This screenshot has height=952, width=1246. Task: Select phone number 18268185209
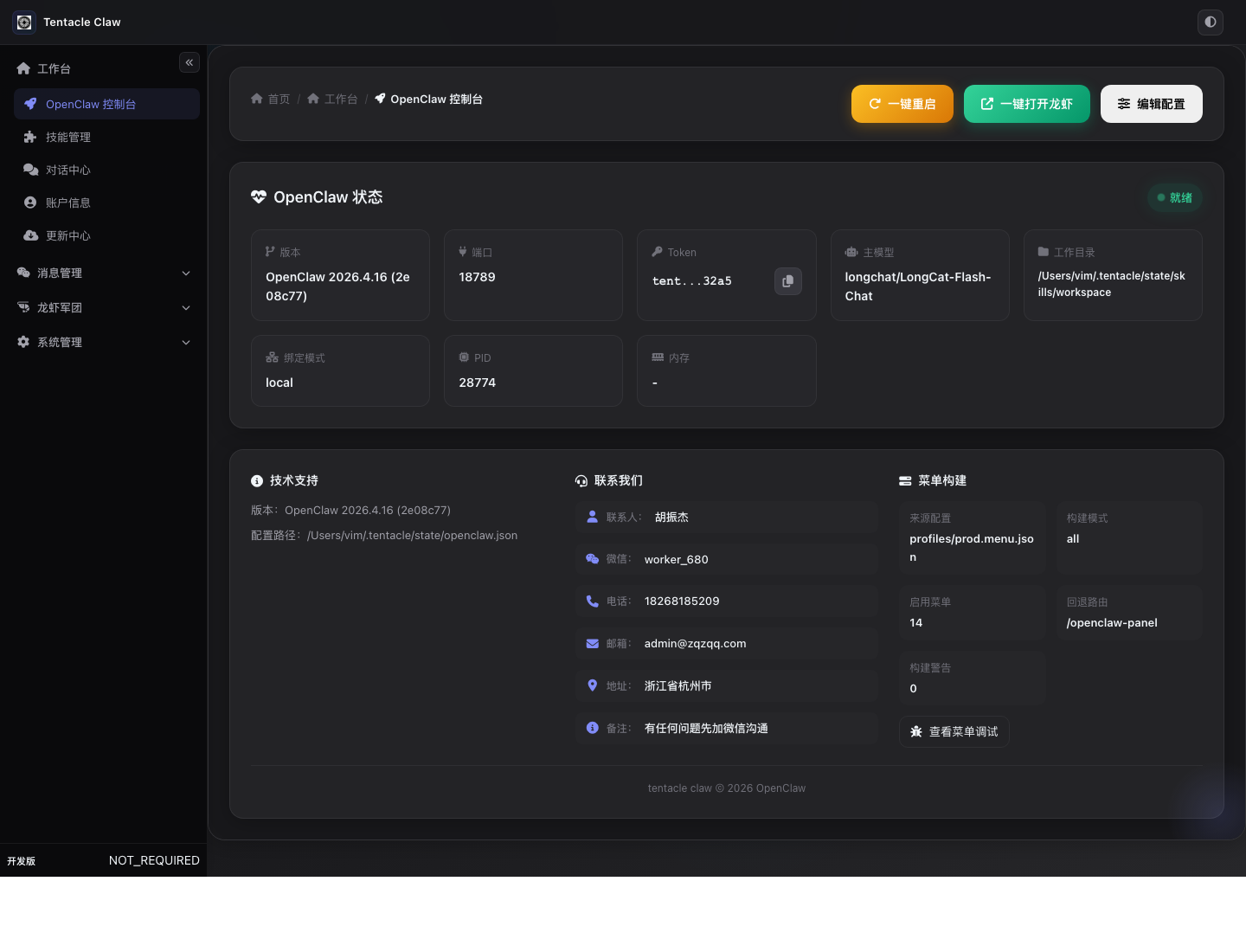[x=682, y=601]
